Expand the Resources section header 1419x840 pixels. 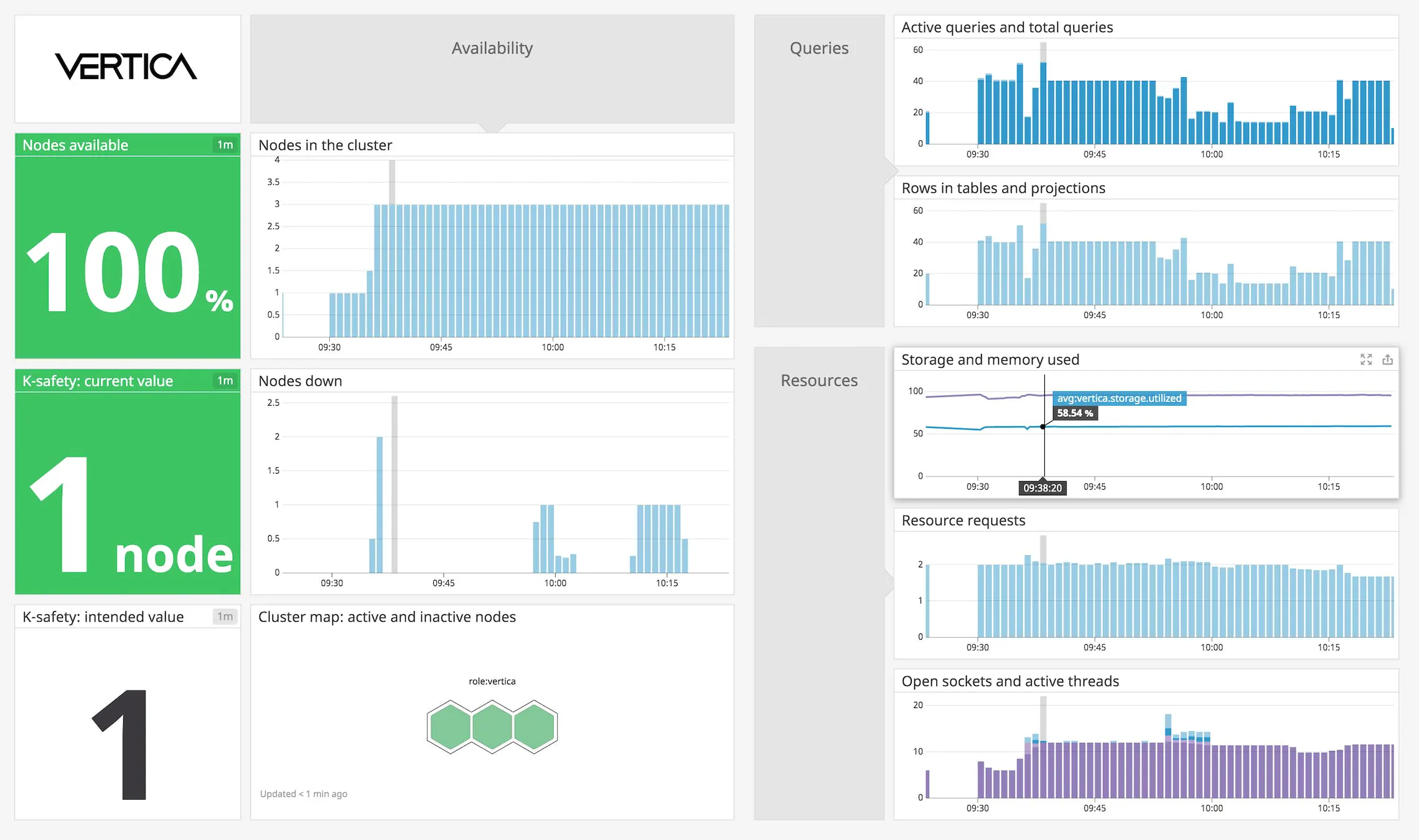tap(819, 380)
